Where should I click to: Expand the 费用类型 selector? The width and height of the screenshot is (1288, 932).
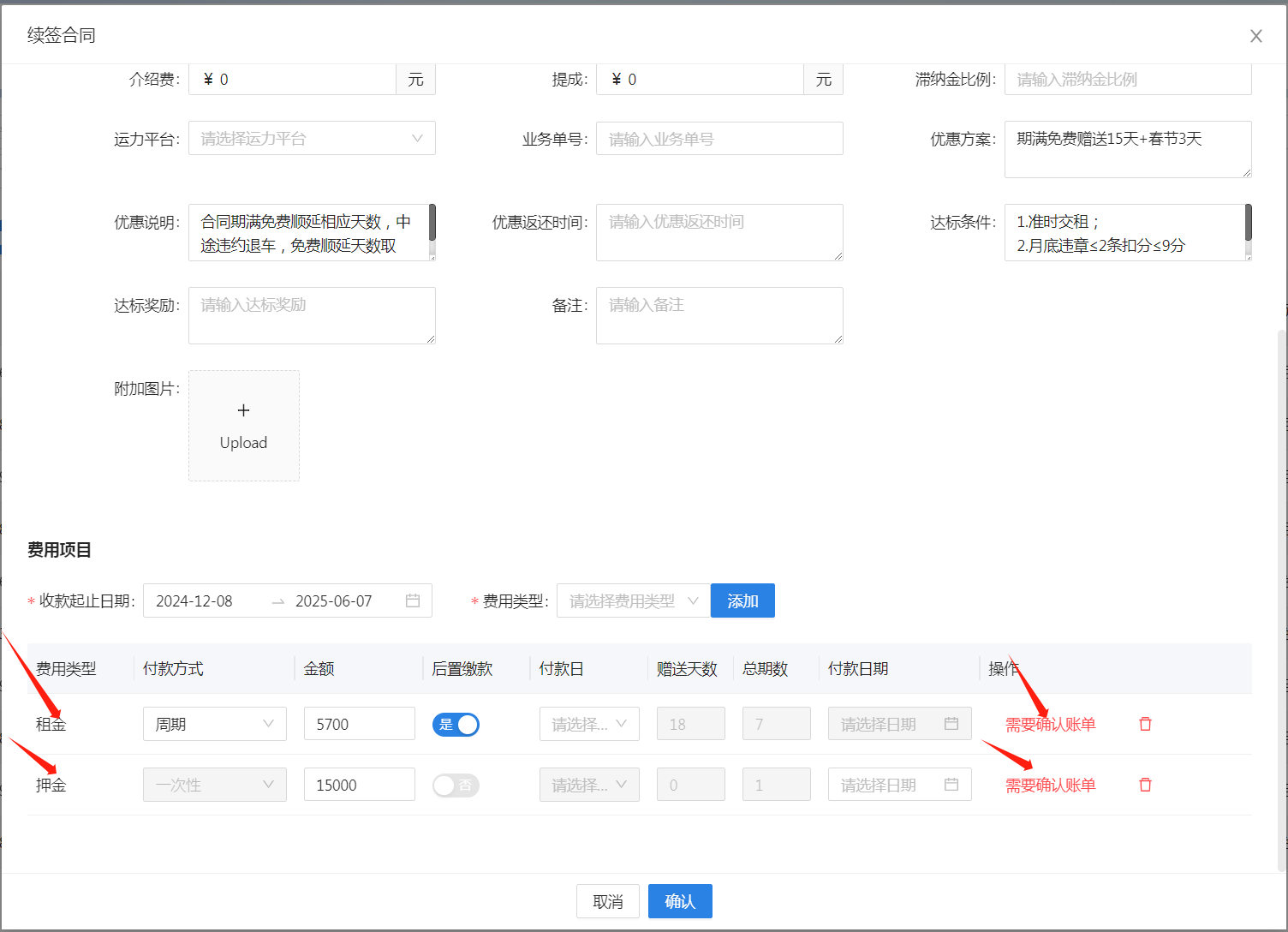pos(633,601)
